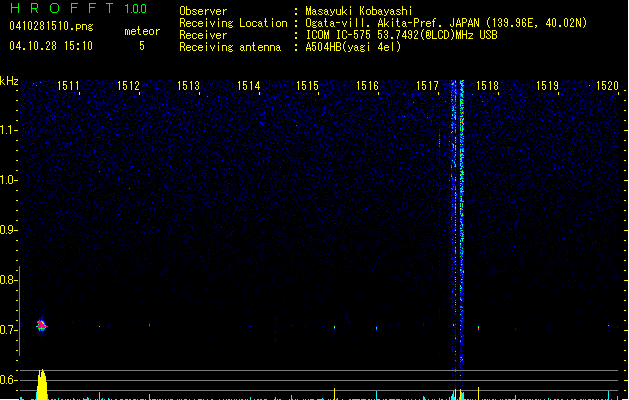The image size is (629, 400).
Task: Click the Receiver label text
Action: click(x=203, y=35)
